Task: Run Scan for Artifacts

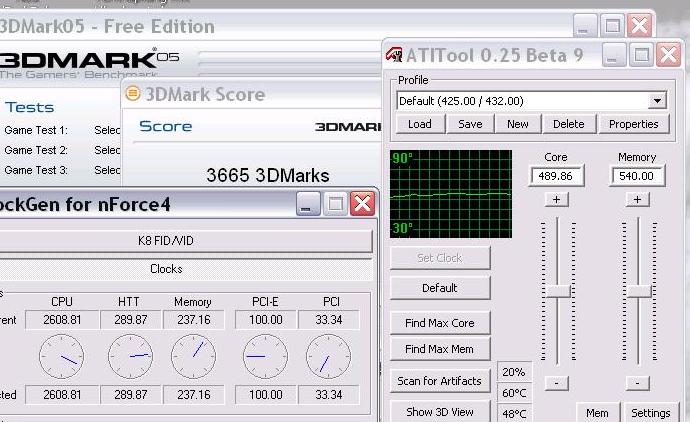Action: tap(440, 381)
